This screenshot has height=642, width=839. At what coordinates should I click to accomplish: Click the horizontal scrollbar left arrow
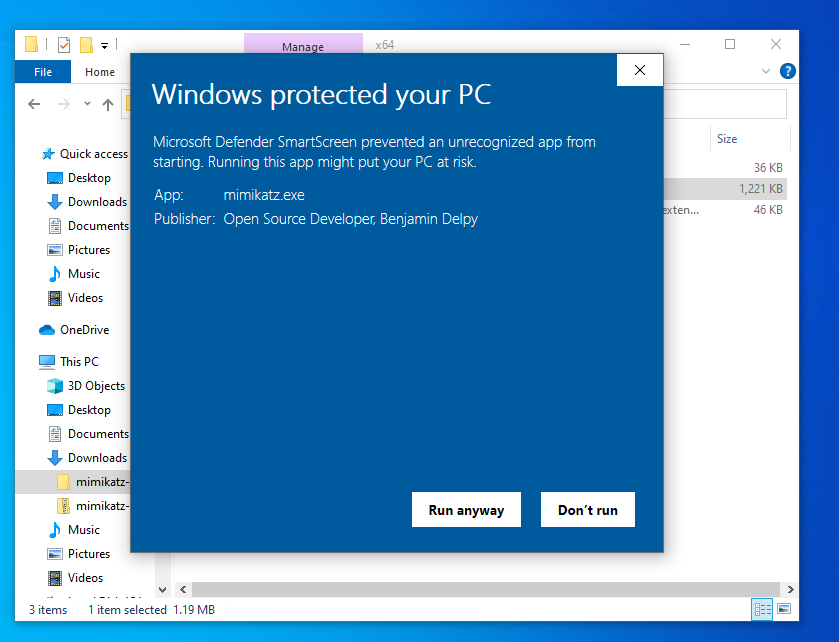coord(181,590)
